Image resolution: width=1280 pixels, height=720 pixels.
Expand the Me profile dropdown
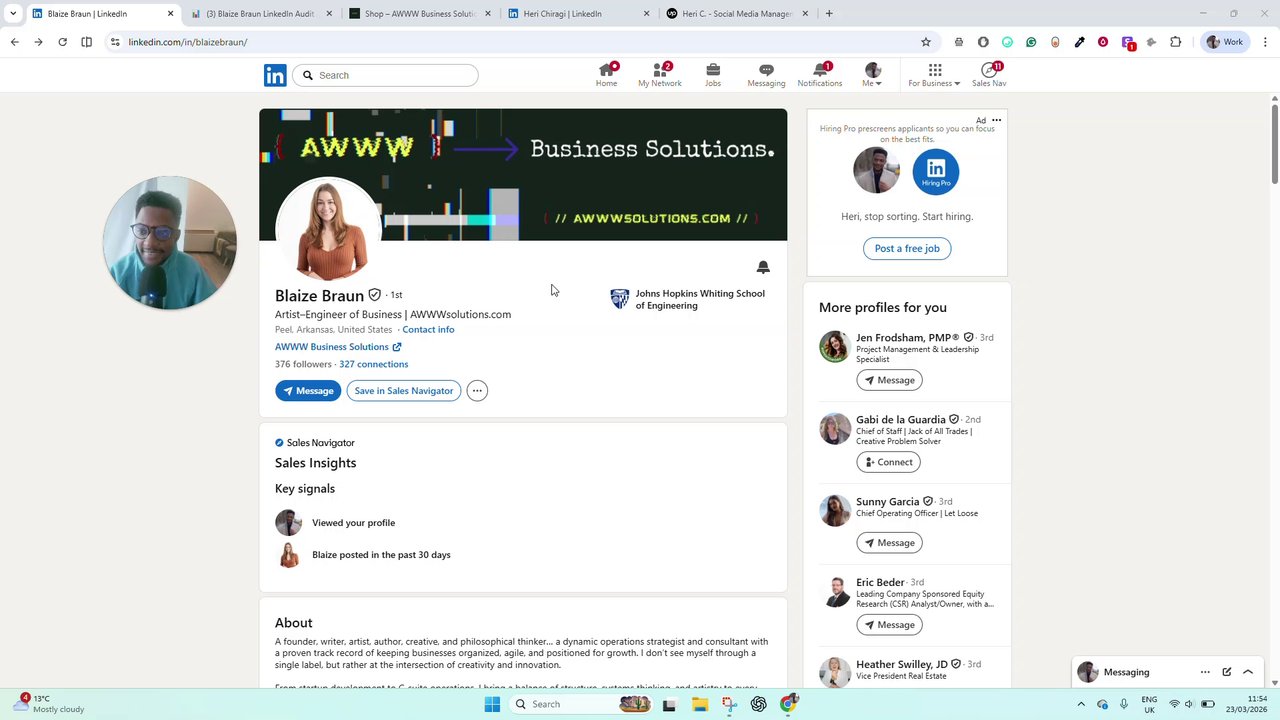[x=872, y=75]
